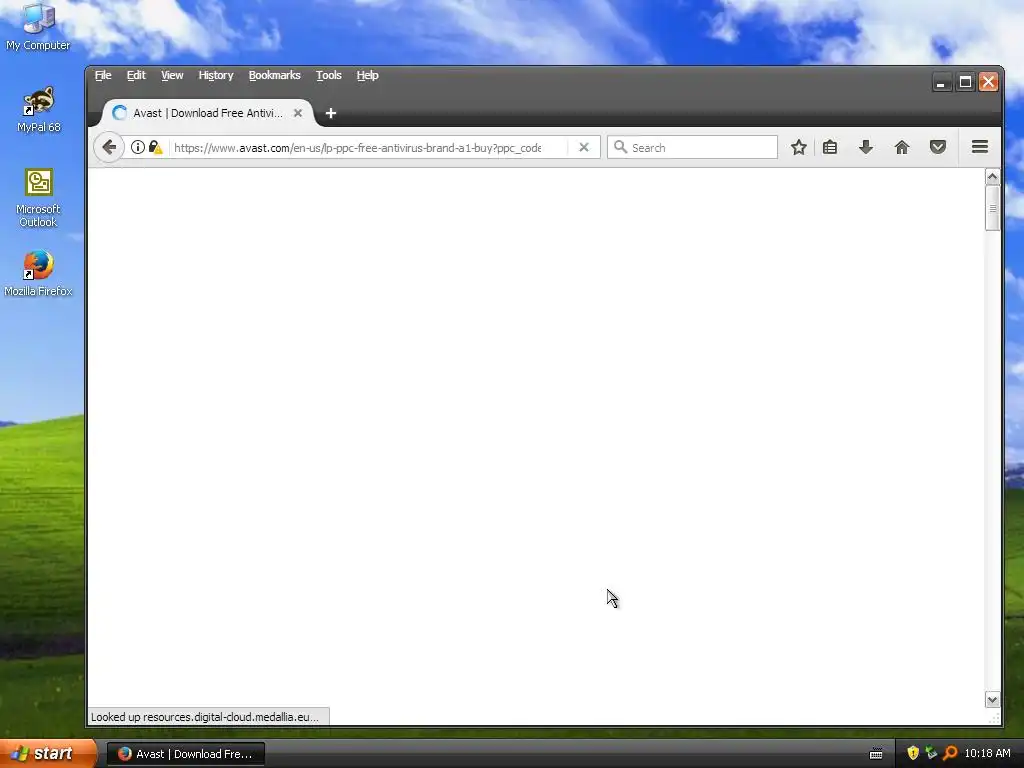This screenshot has width=1024, height=768.
Task: Click status text 'Looked up resources.digital-cloud.medallia.eu...'
Action: [204, 717]
